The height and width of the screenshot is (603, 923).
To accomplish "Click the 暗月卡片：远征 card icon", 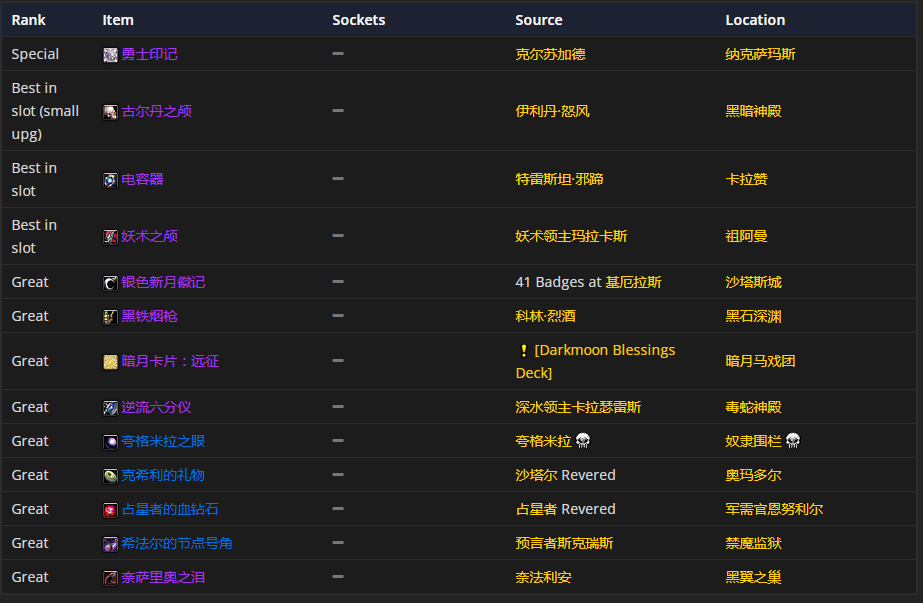I will tap(110, 362).
